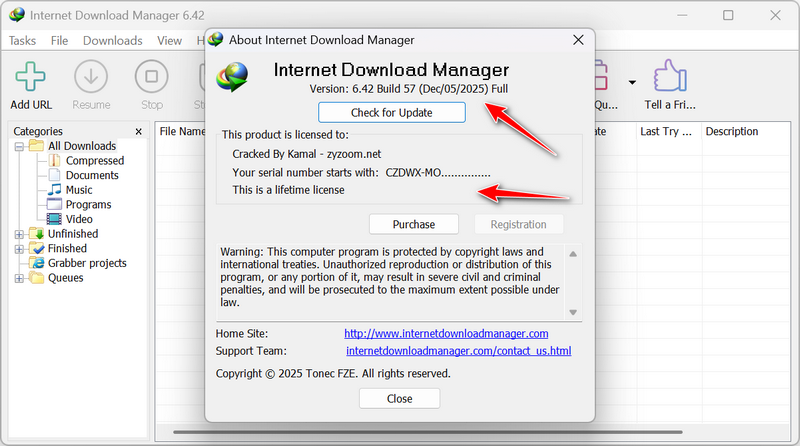
Task: Expand the Finished tree node
Action: point(19,248)
